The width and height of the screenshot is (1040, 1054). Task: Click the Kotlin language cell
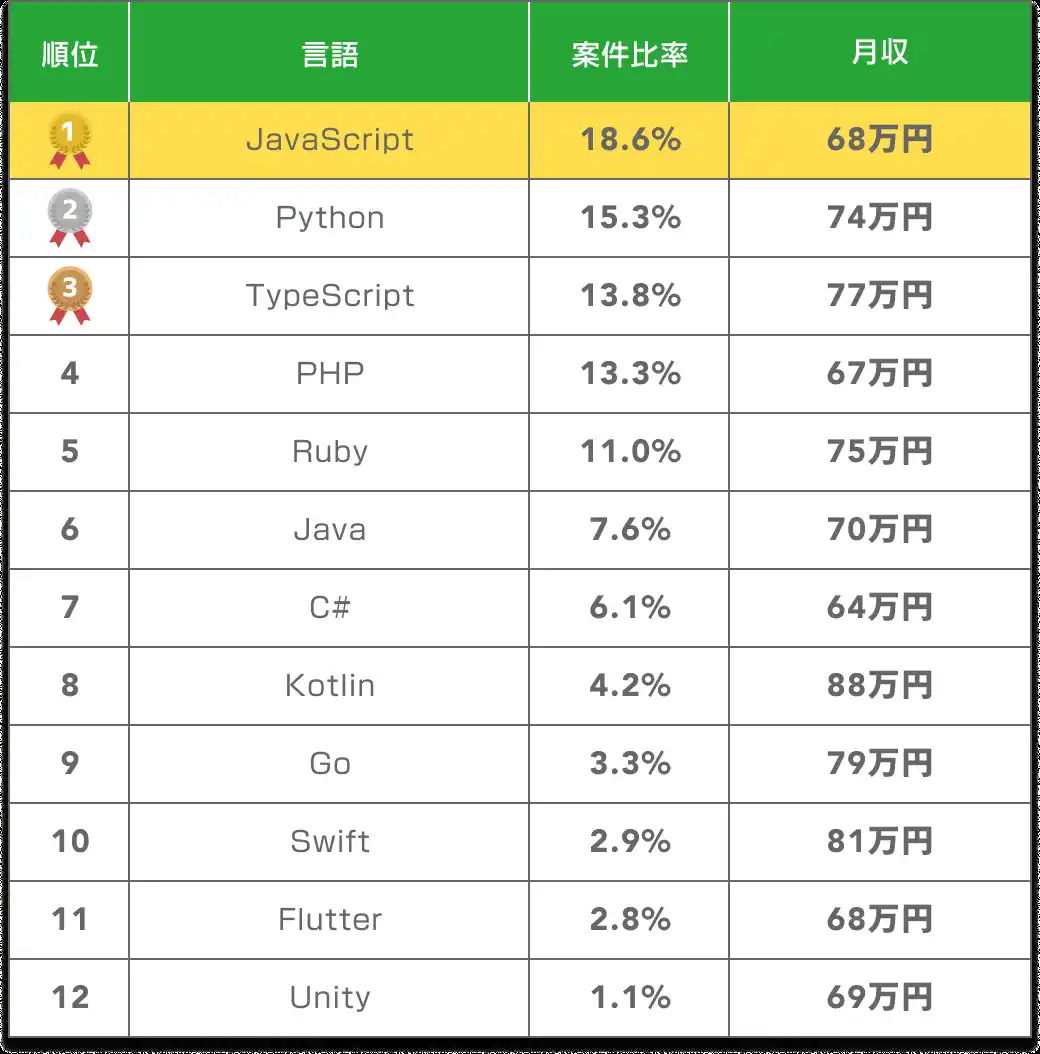click(x=329, y=686)
